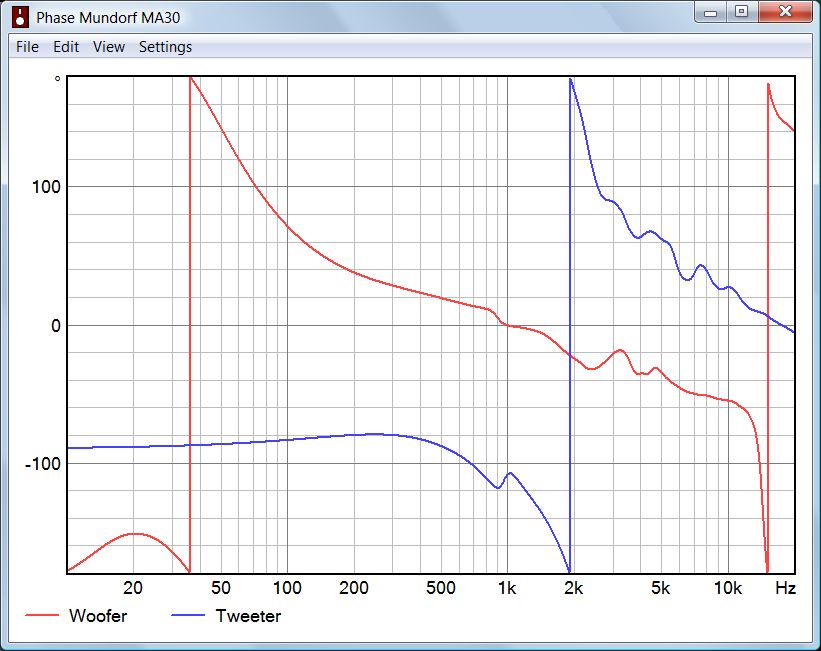Viewport: 821px width, 651px height.
Task: Click the 500 frequency axis label
Action: (x=440, y=588)
